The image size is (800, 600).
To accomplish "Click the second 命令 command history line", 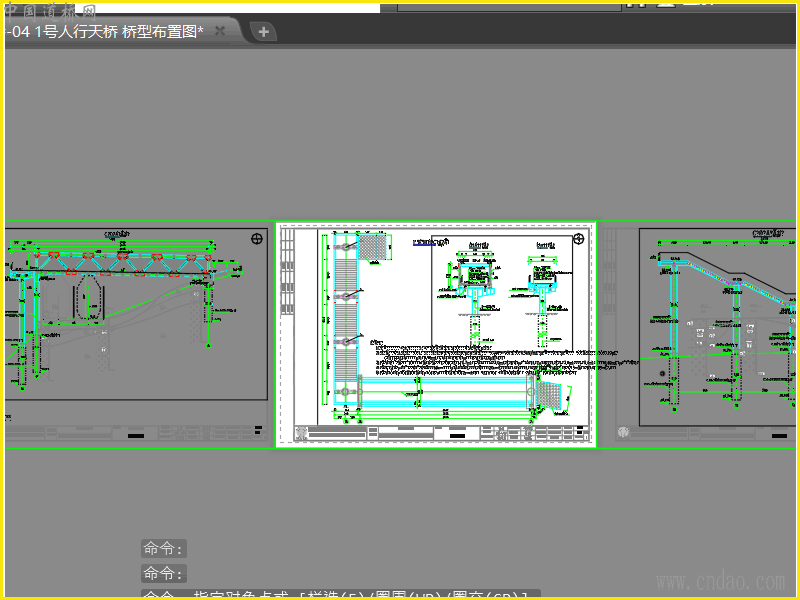I will 163,573.
